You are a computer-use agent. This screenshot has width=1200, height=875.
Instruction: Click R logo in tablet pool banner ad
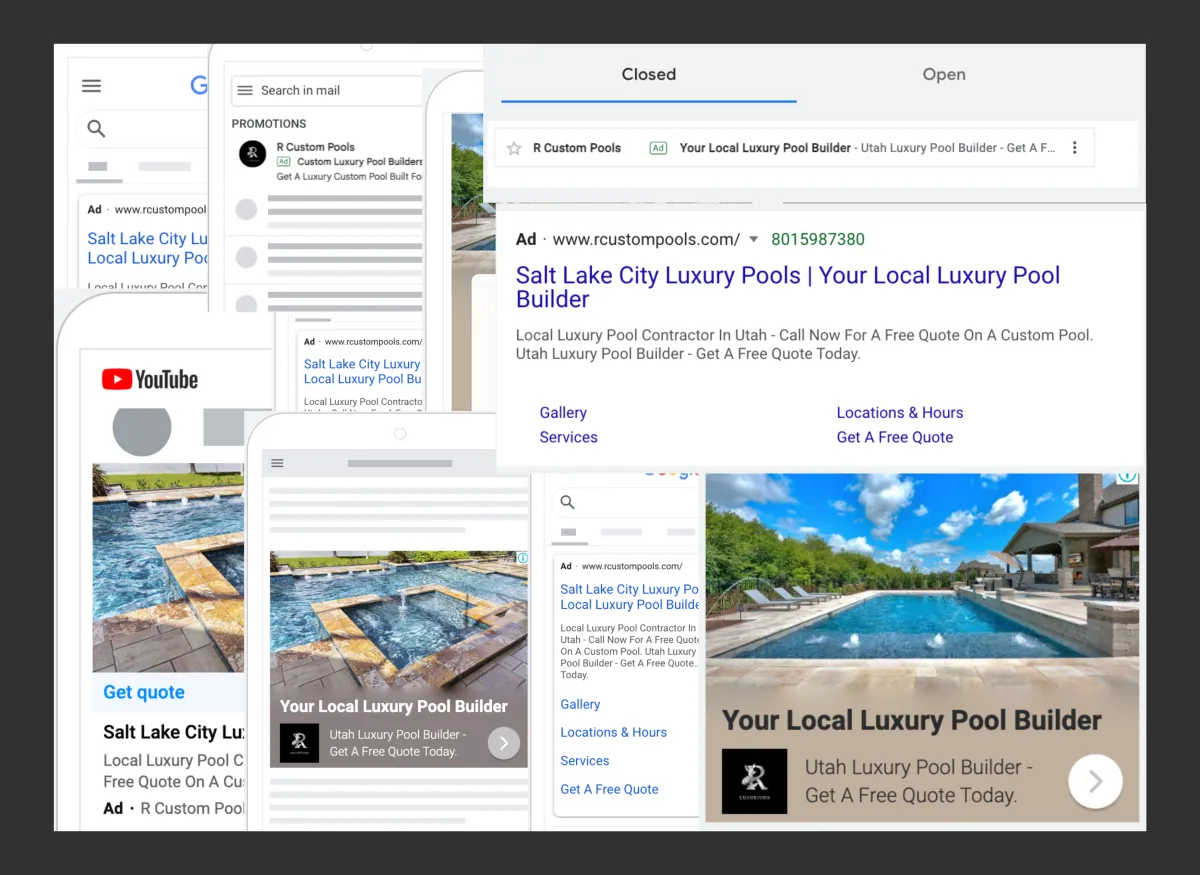(x=299, y=743)
